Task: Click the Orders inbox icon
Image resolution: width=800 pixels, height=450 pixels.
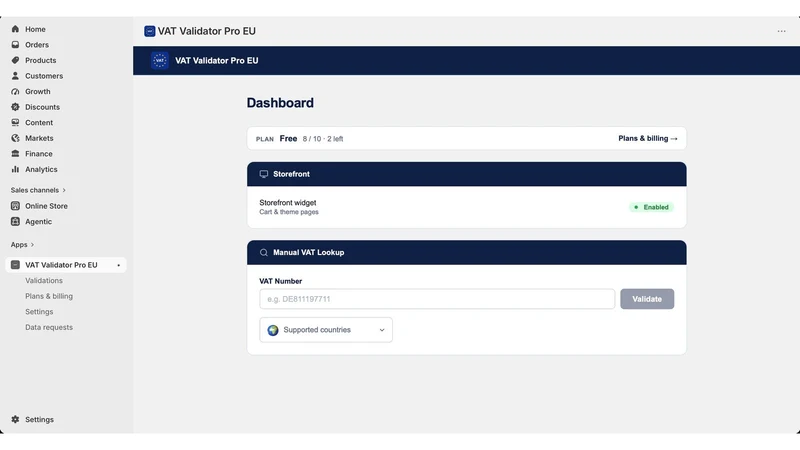Action: tap(15, 45)
